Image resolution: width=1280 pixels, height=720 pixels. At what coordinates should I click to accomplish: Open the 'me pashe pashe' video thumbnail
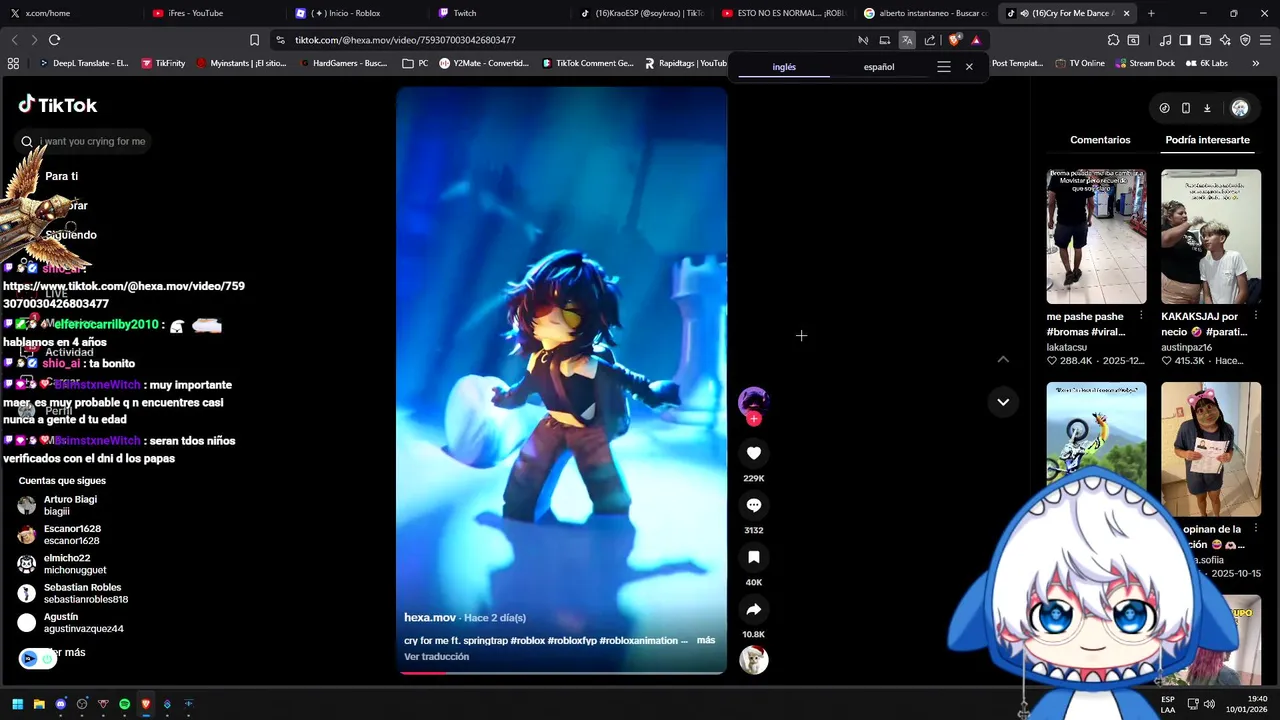1096,236
